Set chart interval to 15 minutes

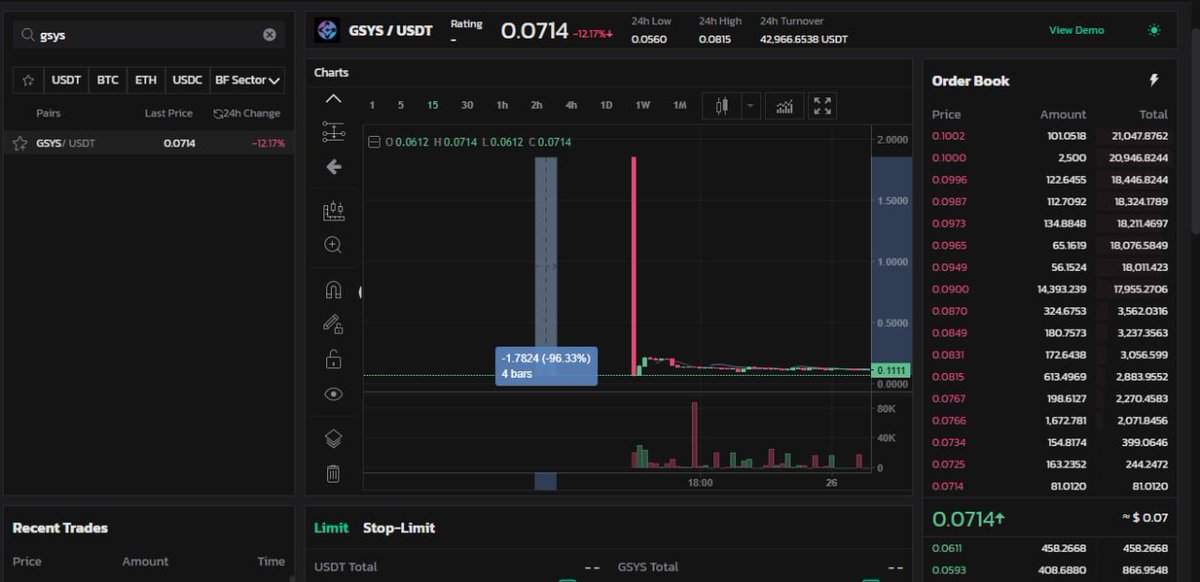click(x=433, y=105)
